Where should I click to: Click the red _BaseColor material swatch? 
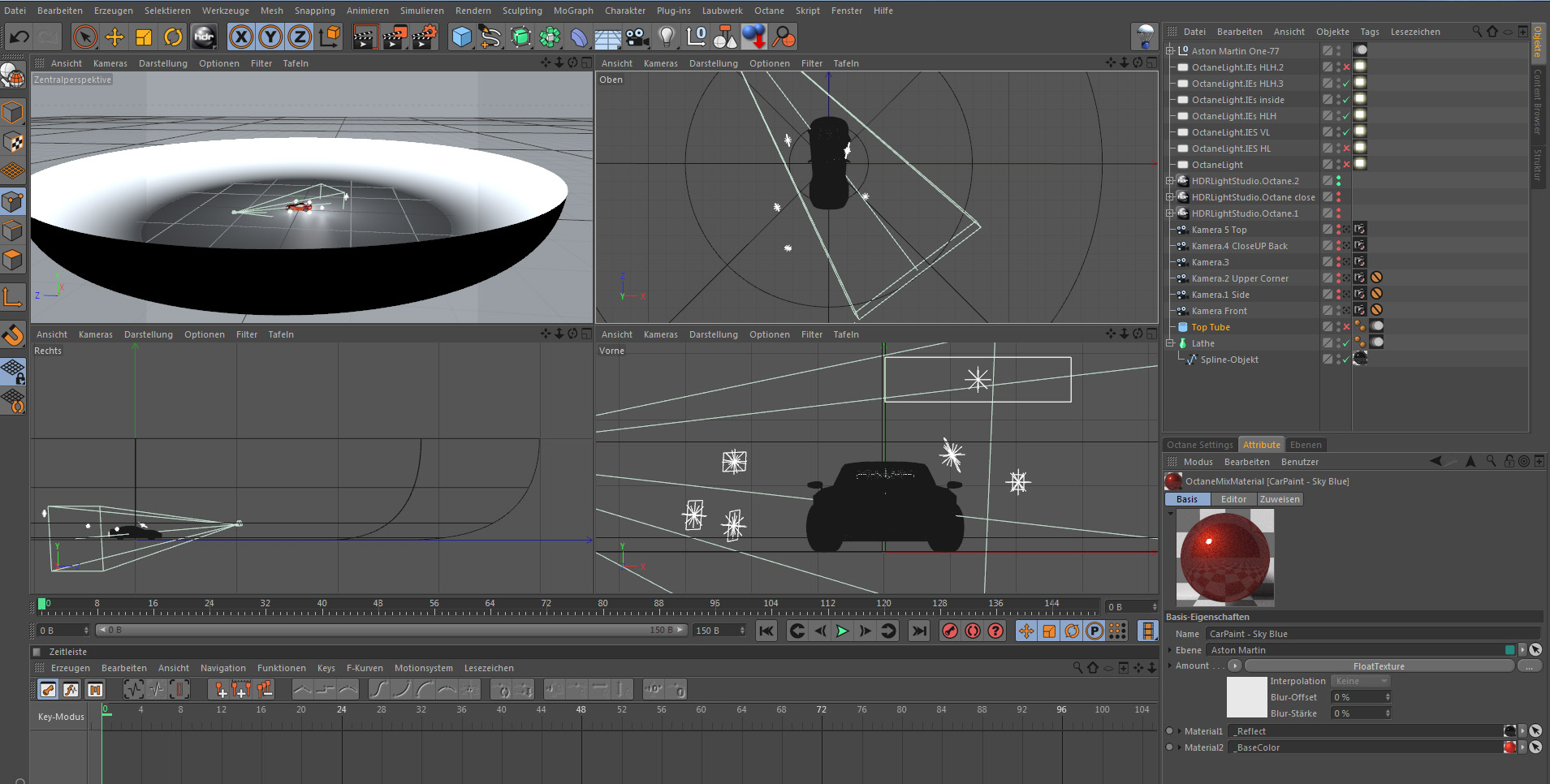pyautogui.click(x=1509, y=747)
